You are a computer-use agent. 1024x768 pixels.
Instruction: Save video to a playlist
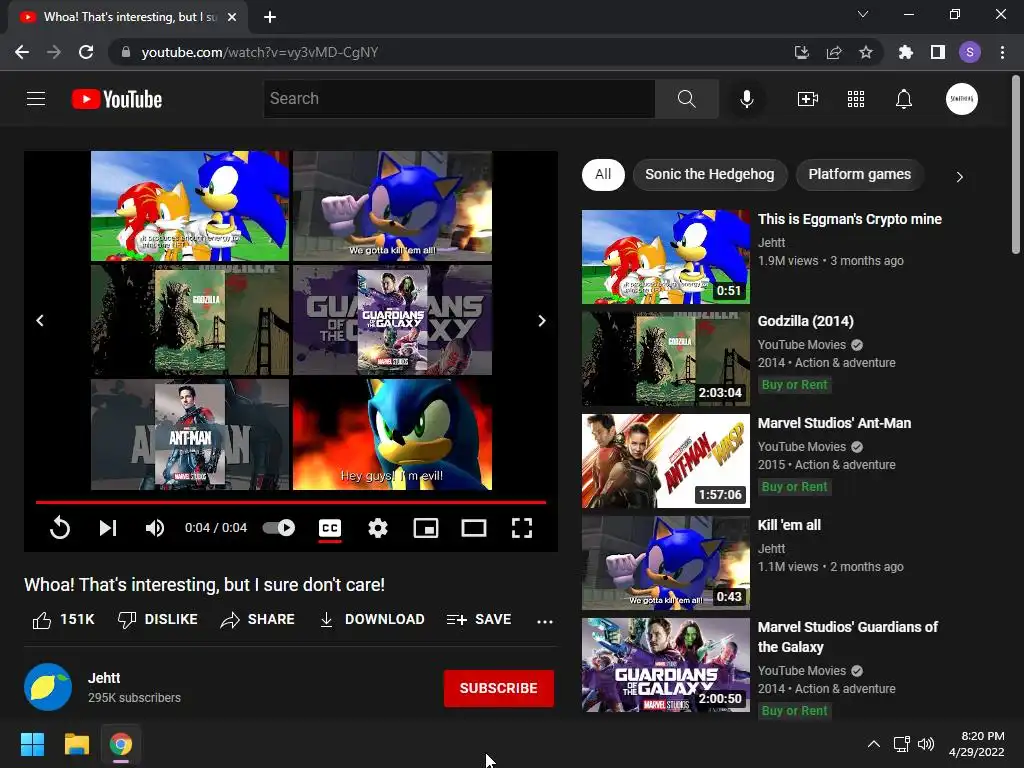[479, 619]
